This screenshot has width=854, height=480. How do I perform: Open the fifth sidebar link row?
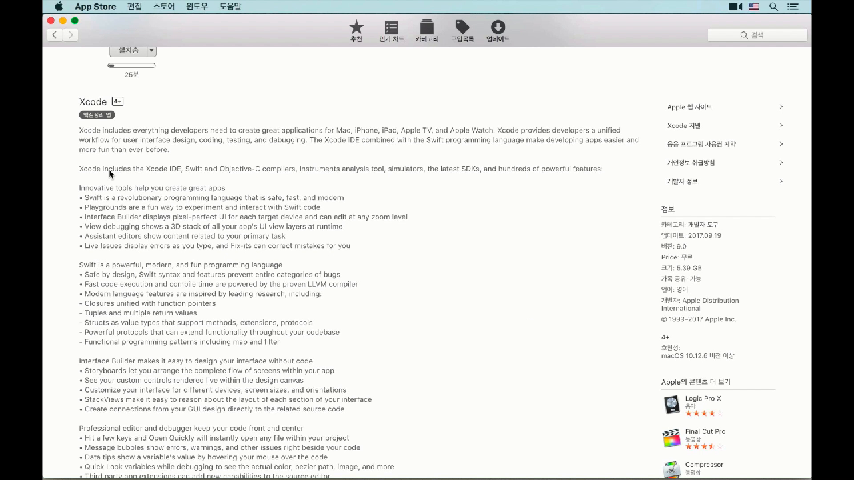point(724,181)
